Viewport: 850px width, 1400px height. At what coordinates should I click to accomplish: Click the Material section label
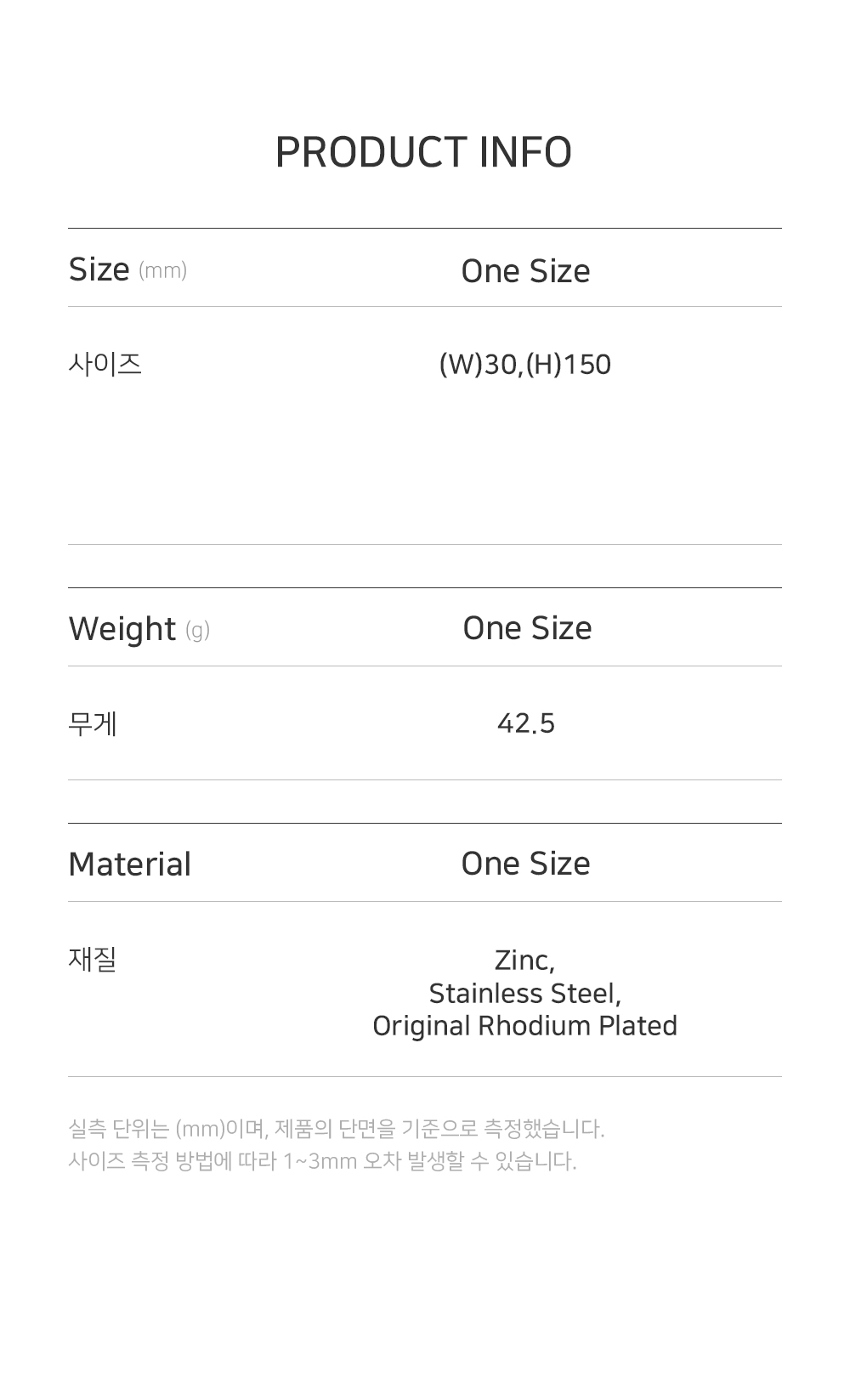(129, 864)
